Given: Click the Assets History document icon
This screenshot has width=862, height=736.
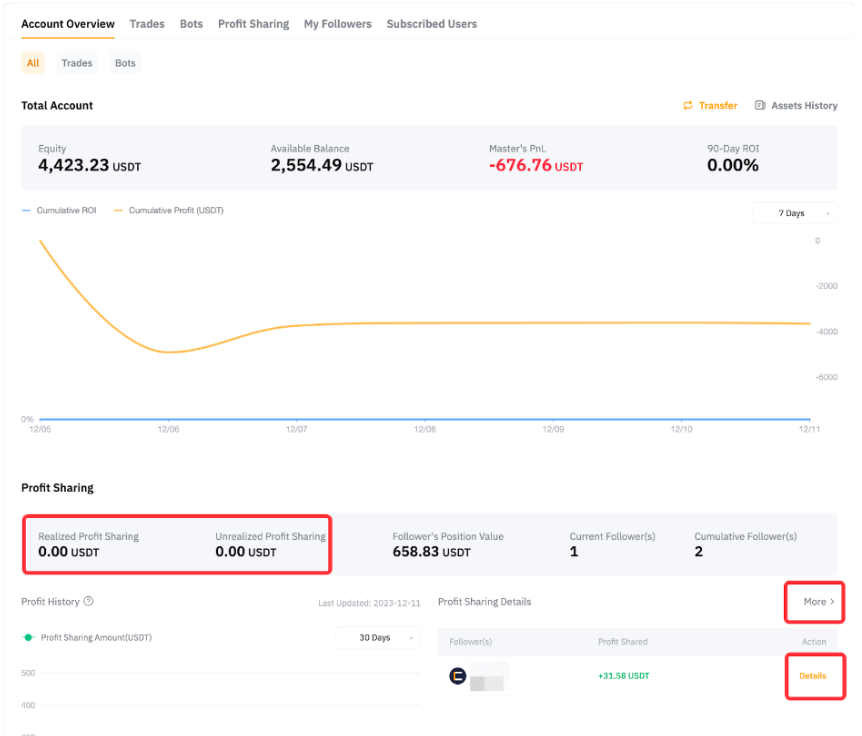Looking at the screenshot, I should coord(760,105).
